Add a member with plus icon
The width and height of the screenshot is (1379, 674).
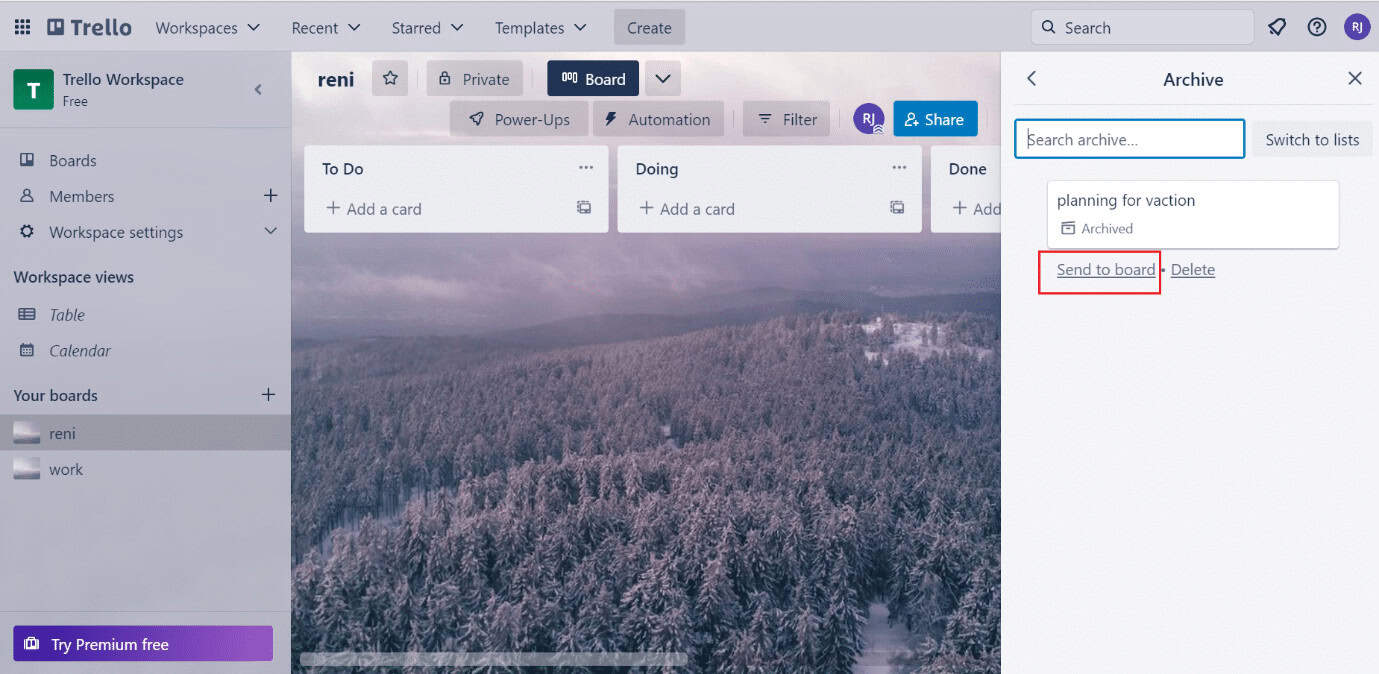270,196
